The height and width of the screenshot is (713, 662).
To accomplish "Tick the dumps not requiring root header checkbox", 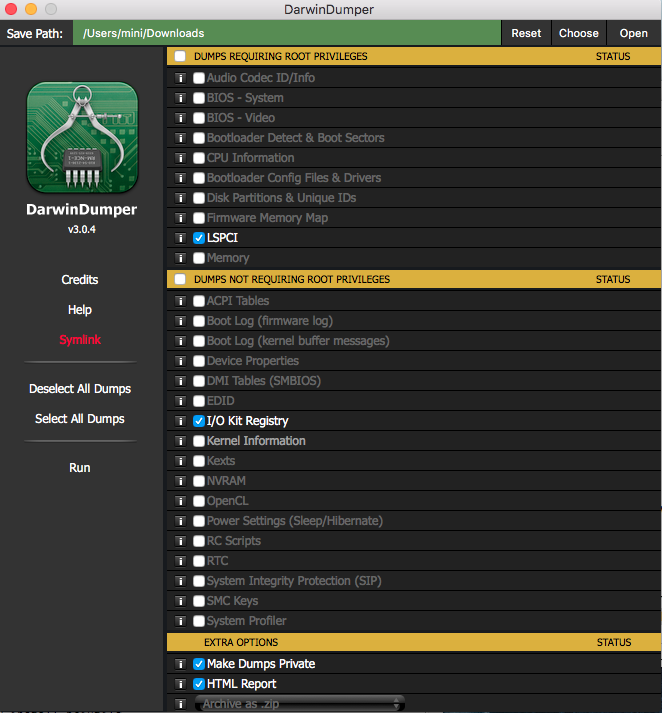I will coord(181,279).
